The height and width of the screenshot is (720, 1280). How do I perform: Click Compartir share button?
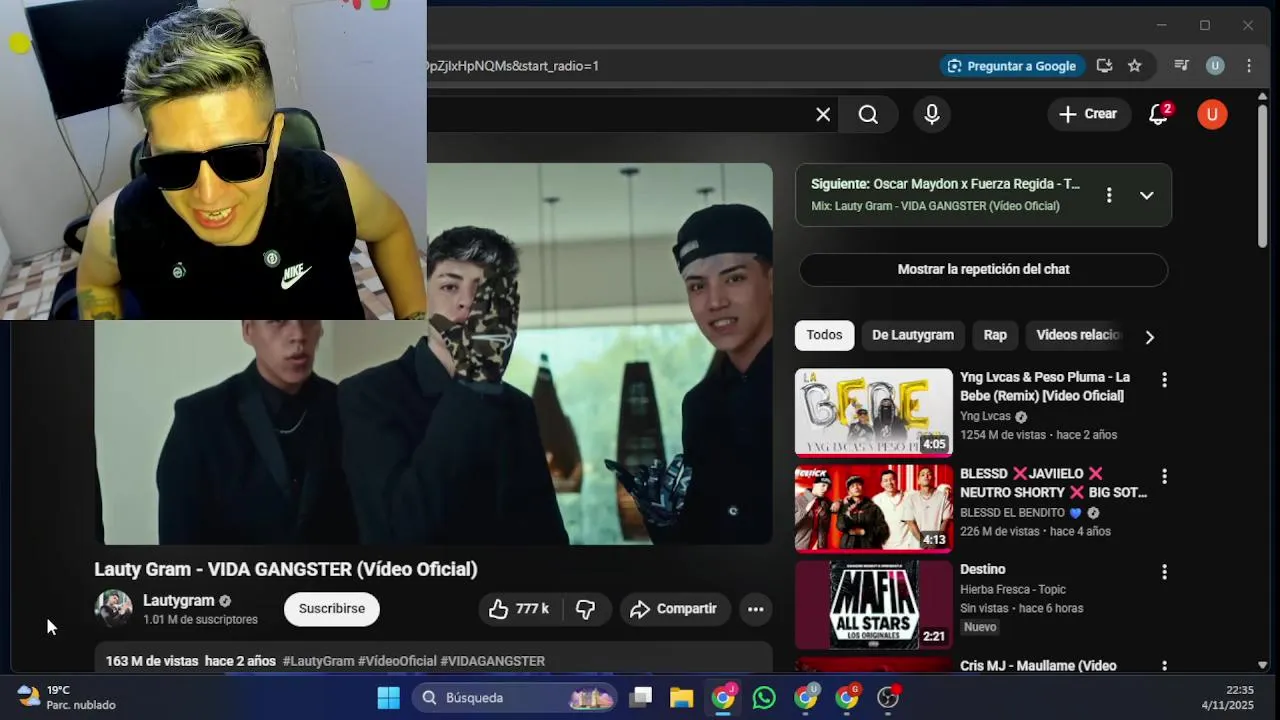(673, 609)
